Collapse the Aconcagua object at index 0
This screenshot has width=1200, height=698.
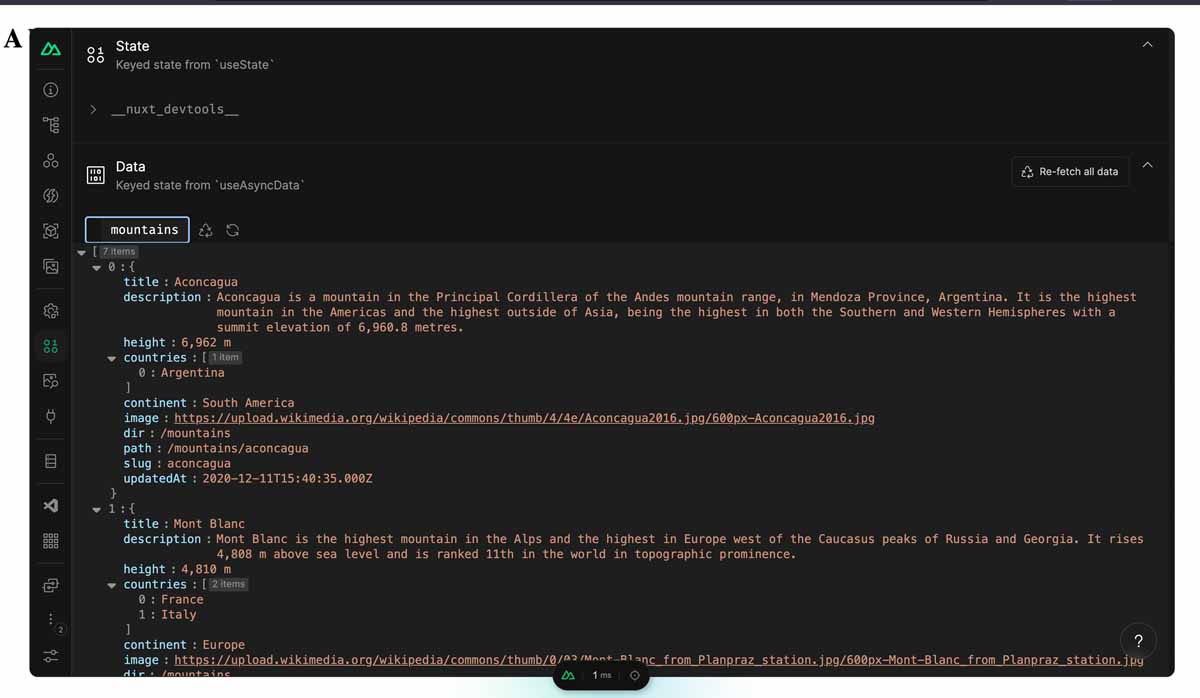pos(96,266)
